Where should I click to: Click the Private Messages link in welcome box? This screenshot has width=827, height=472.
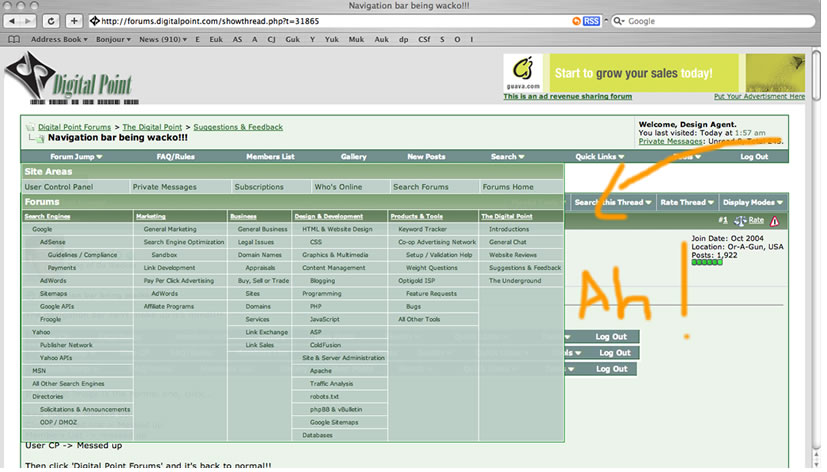pyautogui.click(x=670, y=141)
